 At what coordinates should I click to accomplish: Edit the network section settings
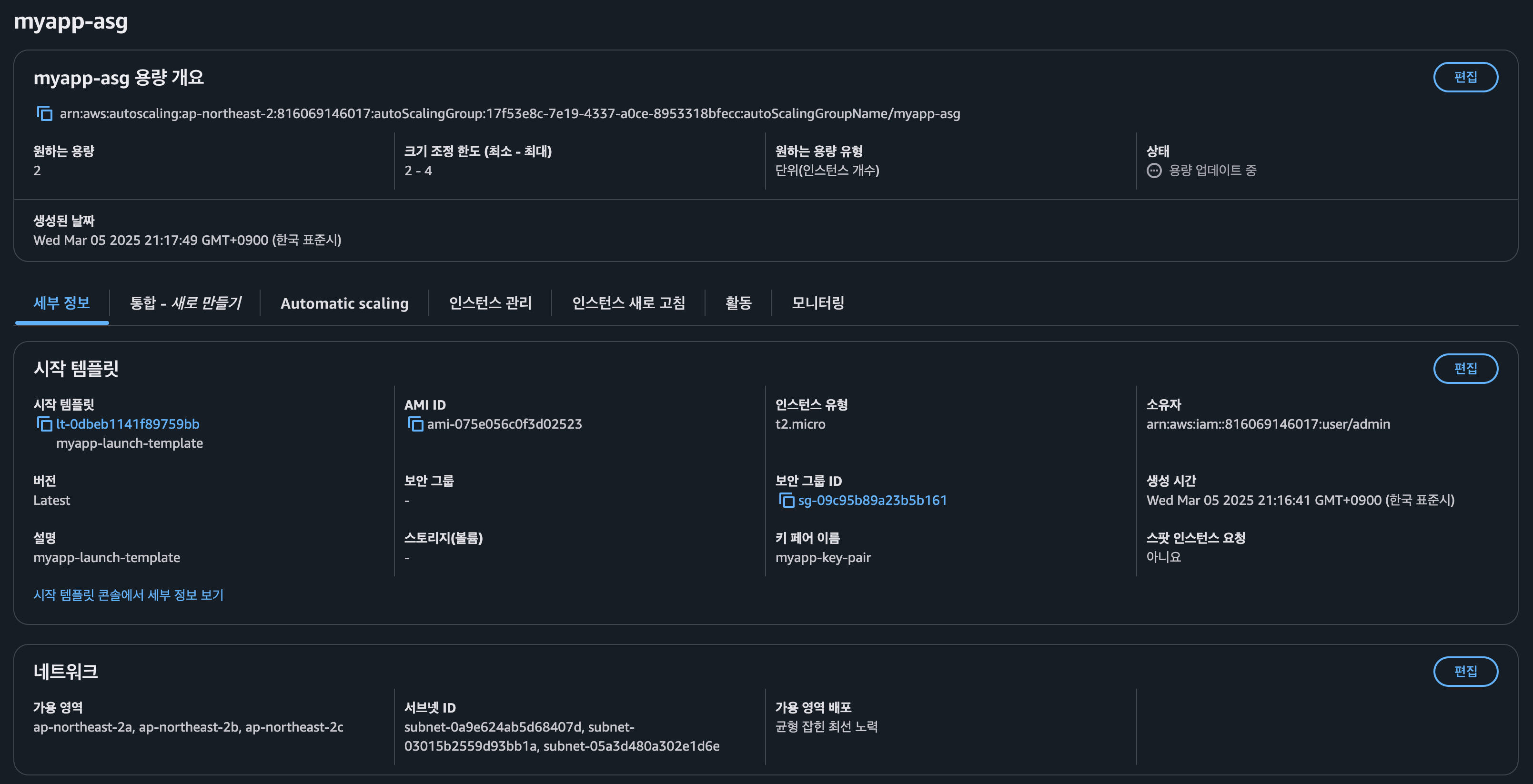(1464, 672)
